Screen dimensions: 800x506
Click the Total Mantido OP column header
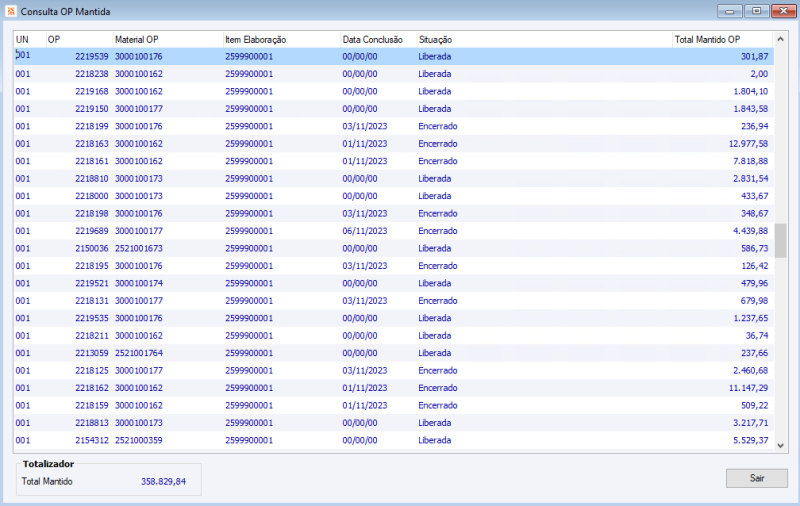pos(723,39)
